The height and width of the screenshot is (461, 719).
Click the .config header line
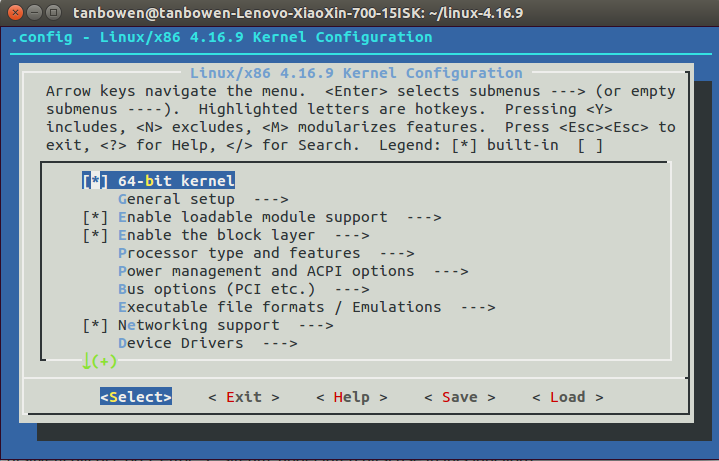(x=221, y=37)
